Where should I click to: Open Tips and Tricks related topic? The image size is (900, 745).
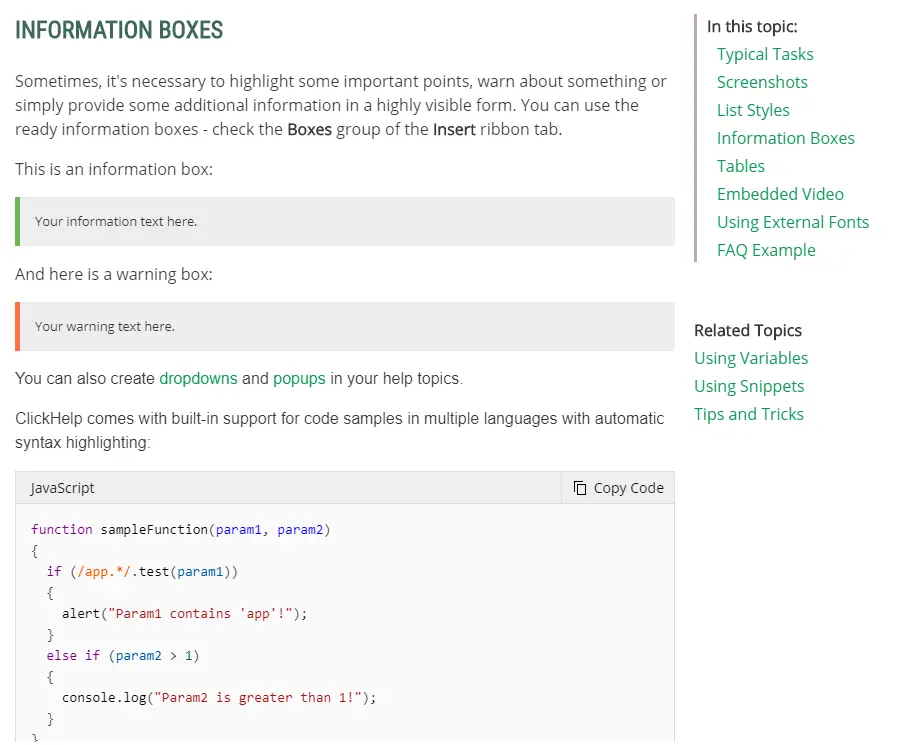[748, 414]
